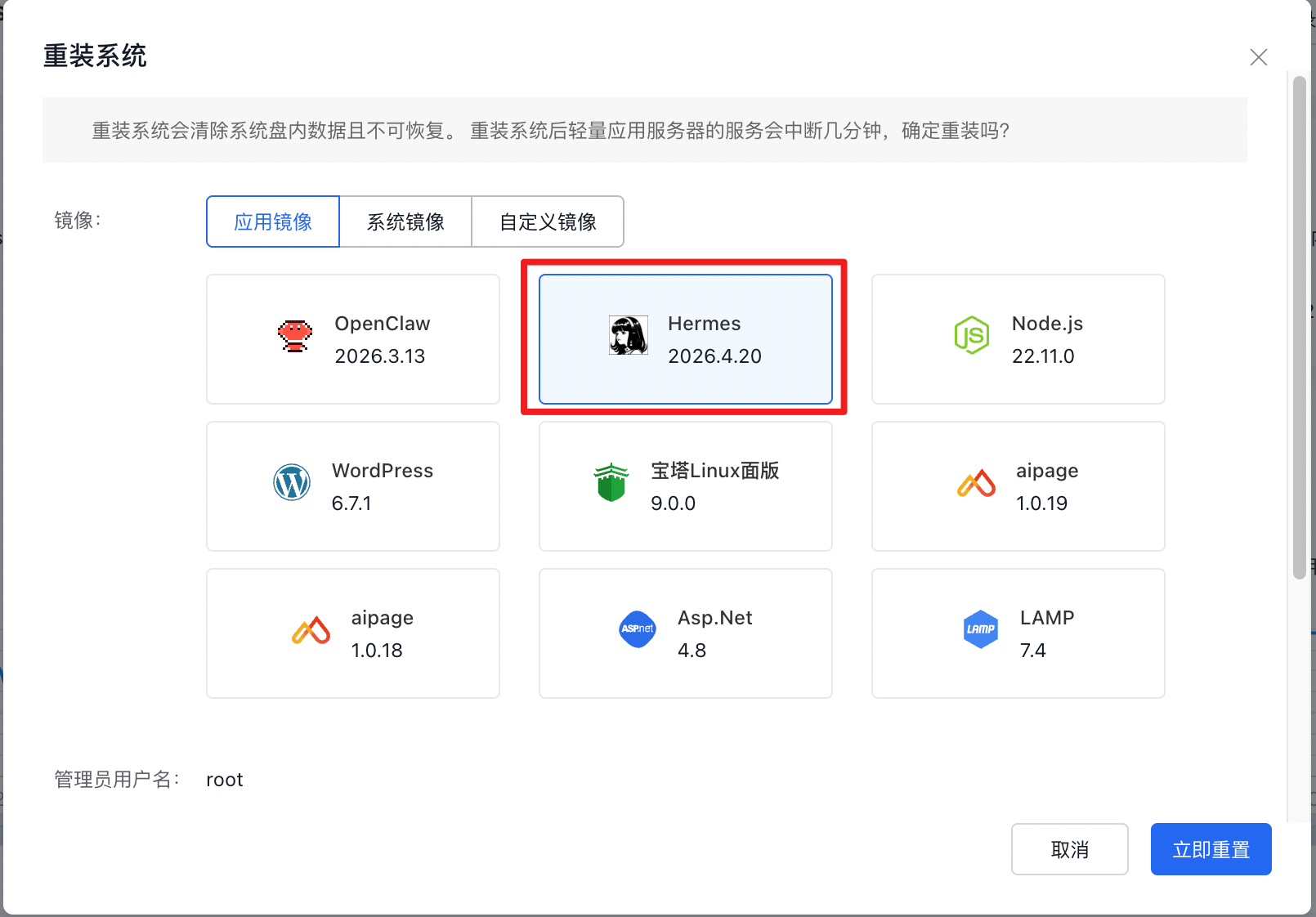Click the version text 4.8
This screenshot has height=917, width=1316.
coord(692,651)
